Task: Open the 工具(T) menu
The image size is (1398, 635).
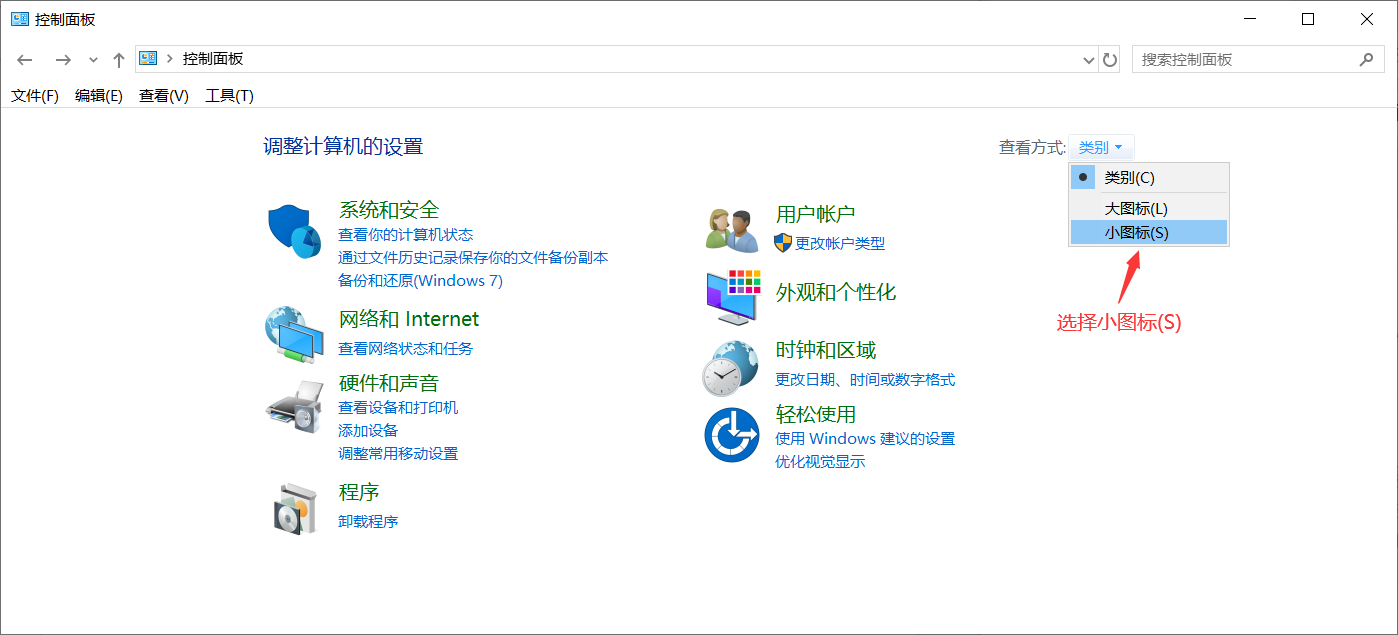Action: pos(229,96)
